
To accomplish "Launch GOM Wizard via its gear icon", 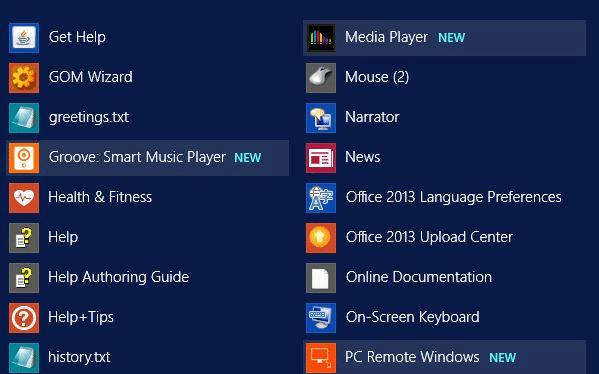I will tap(24, 78).
